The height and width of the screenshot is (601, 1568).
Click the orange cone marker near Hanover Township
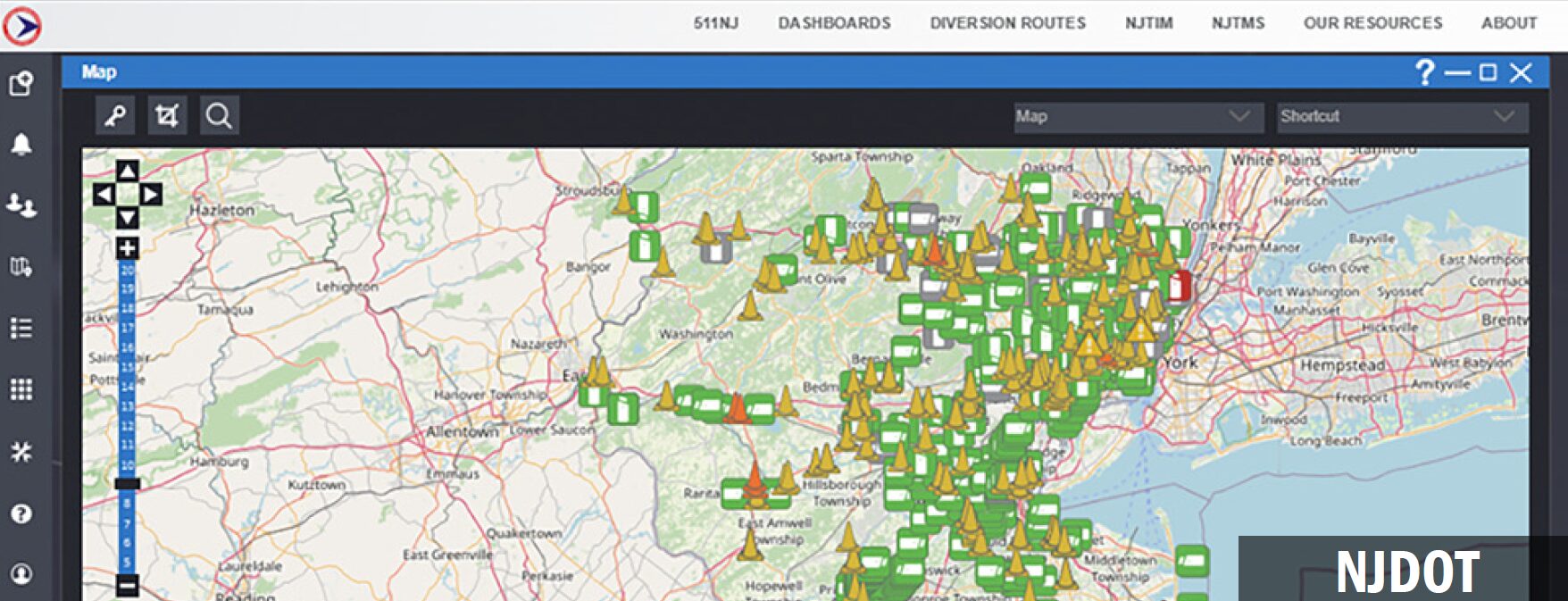(737, 407)
